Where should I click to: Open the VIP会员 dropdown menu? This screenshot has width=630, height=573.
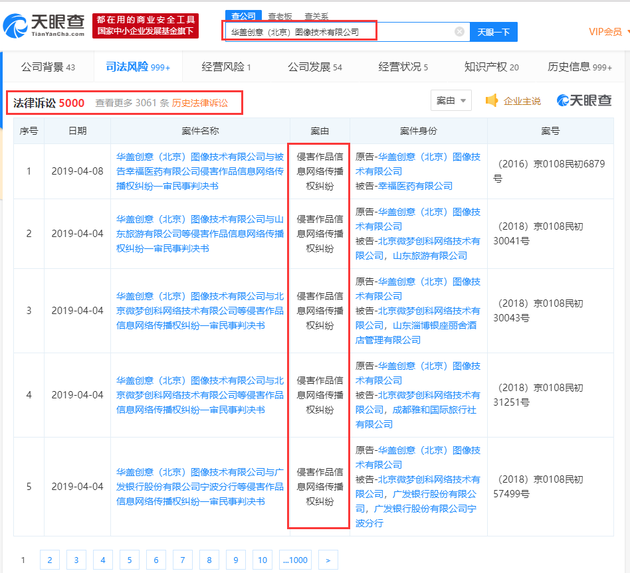coord(608,32)
